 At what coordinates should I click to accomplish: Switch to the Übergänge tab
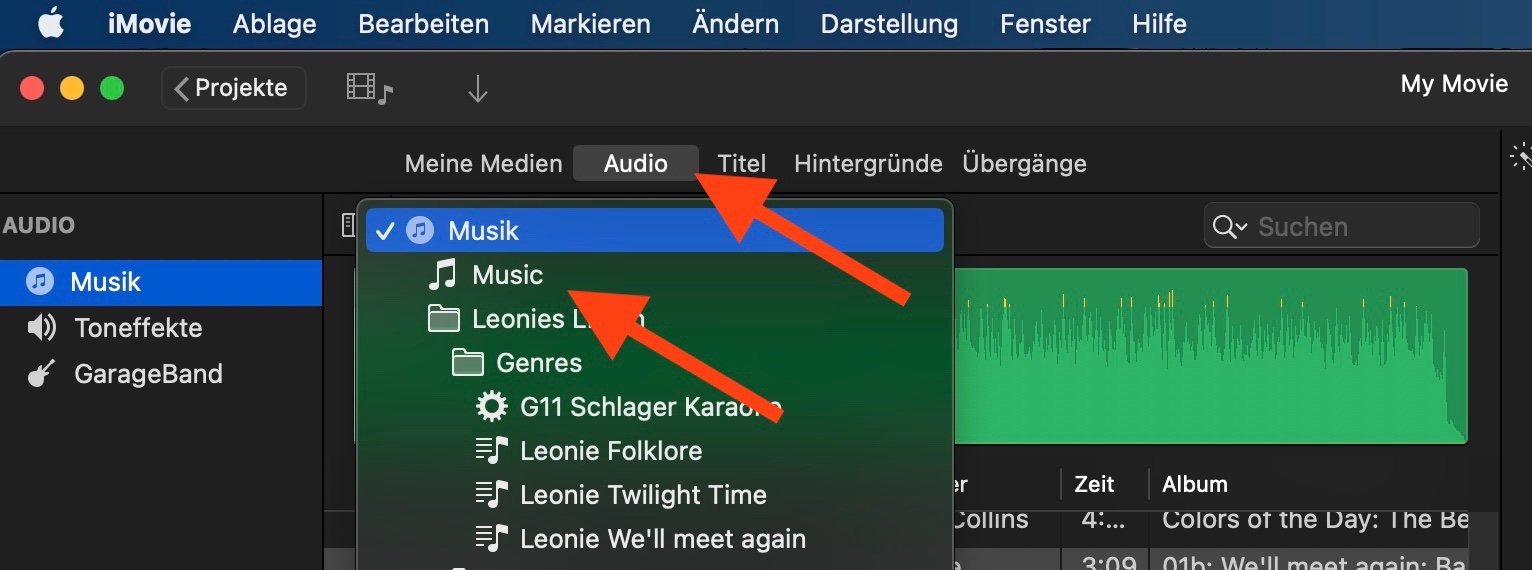(1024, 163)
